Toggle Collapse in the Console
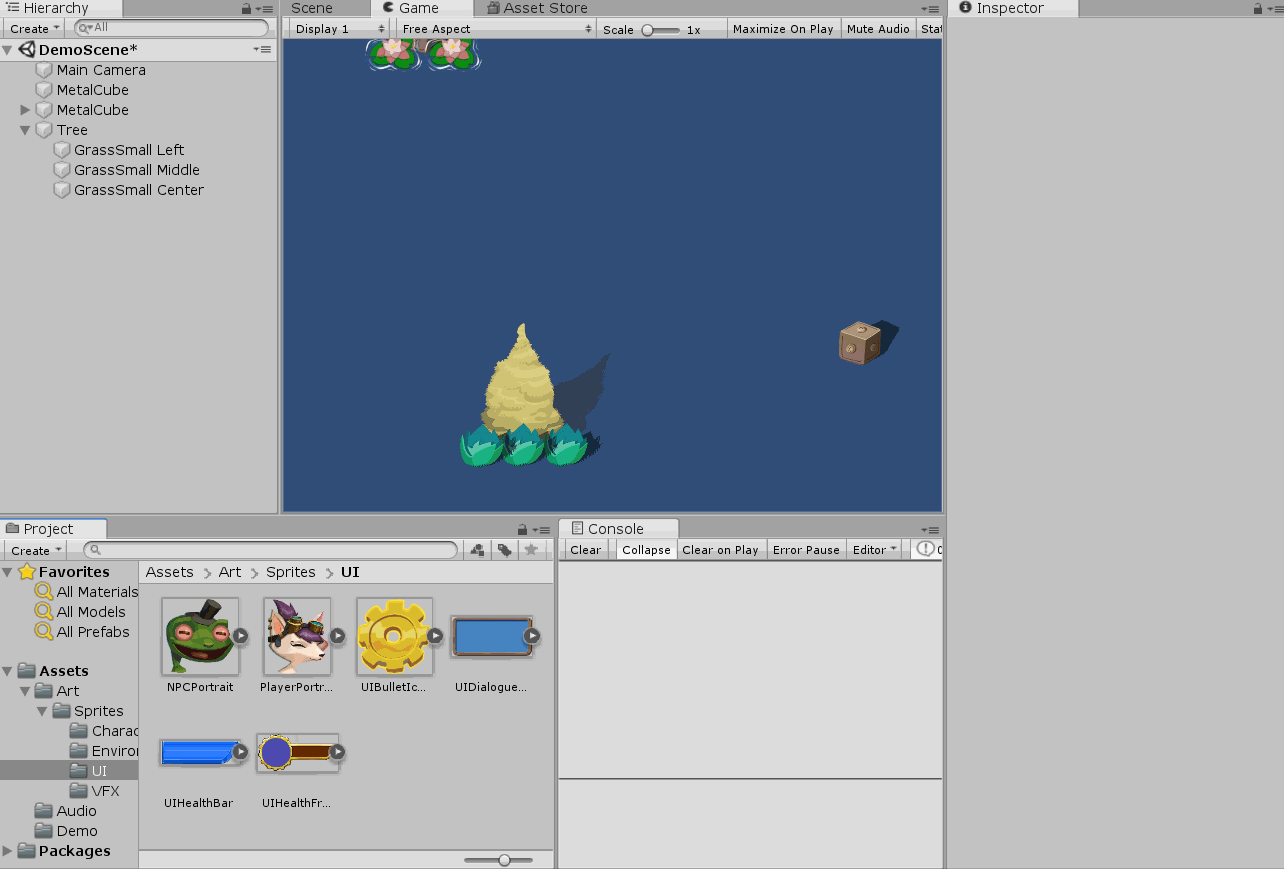The width and height of the screenshot is (1284, 869). (646, 550)
